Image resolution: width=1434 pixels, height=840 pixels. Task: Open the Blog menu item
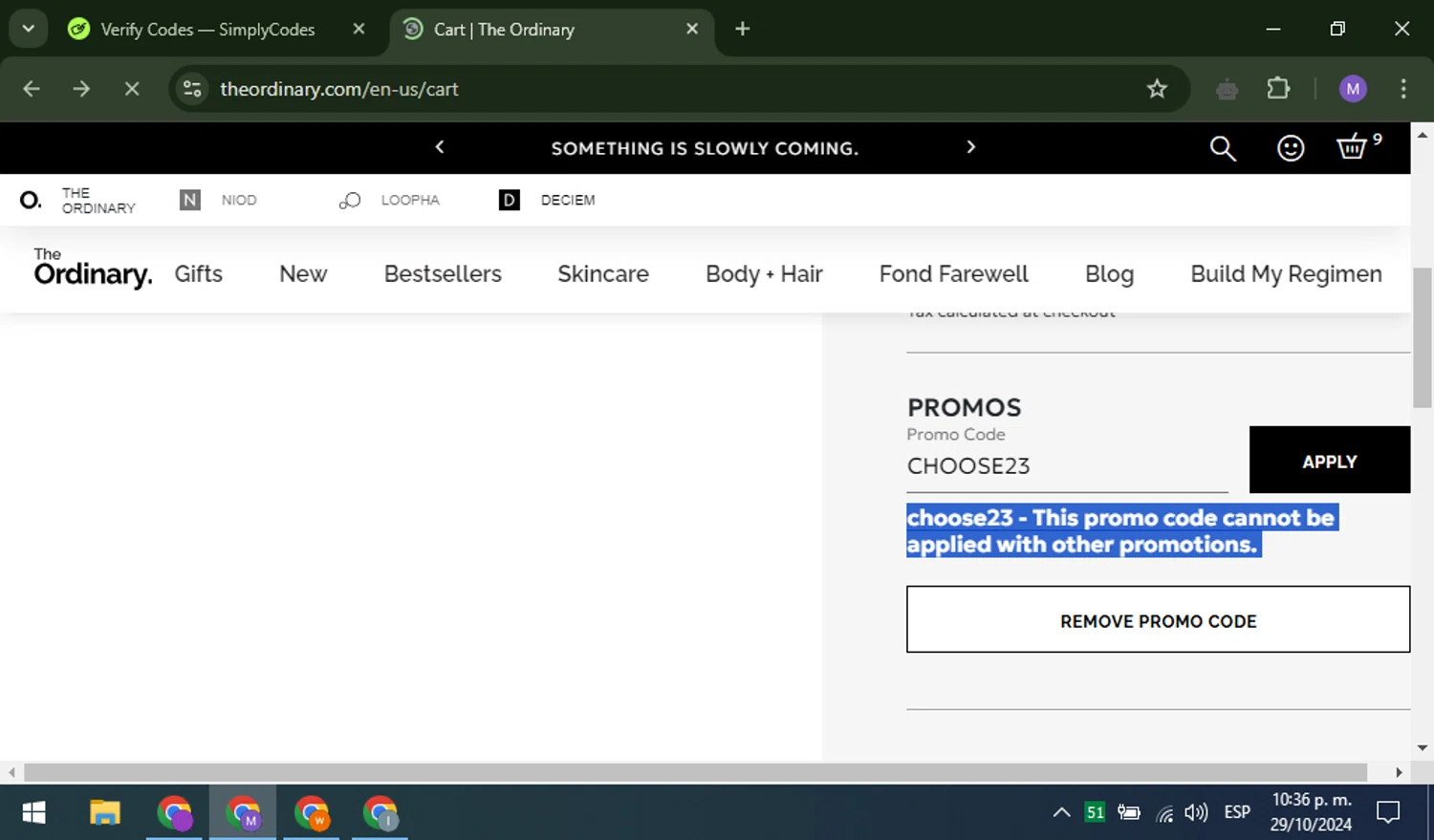(1109, 274)
